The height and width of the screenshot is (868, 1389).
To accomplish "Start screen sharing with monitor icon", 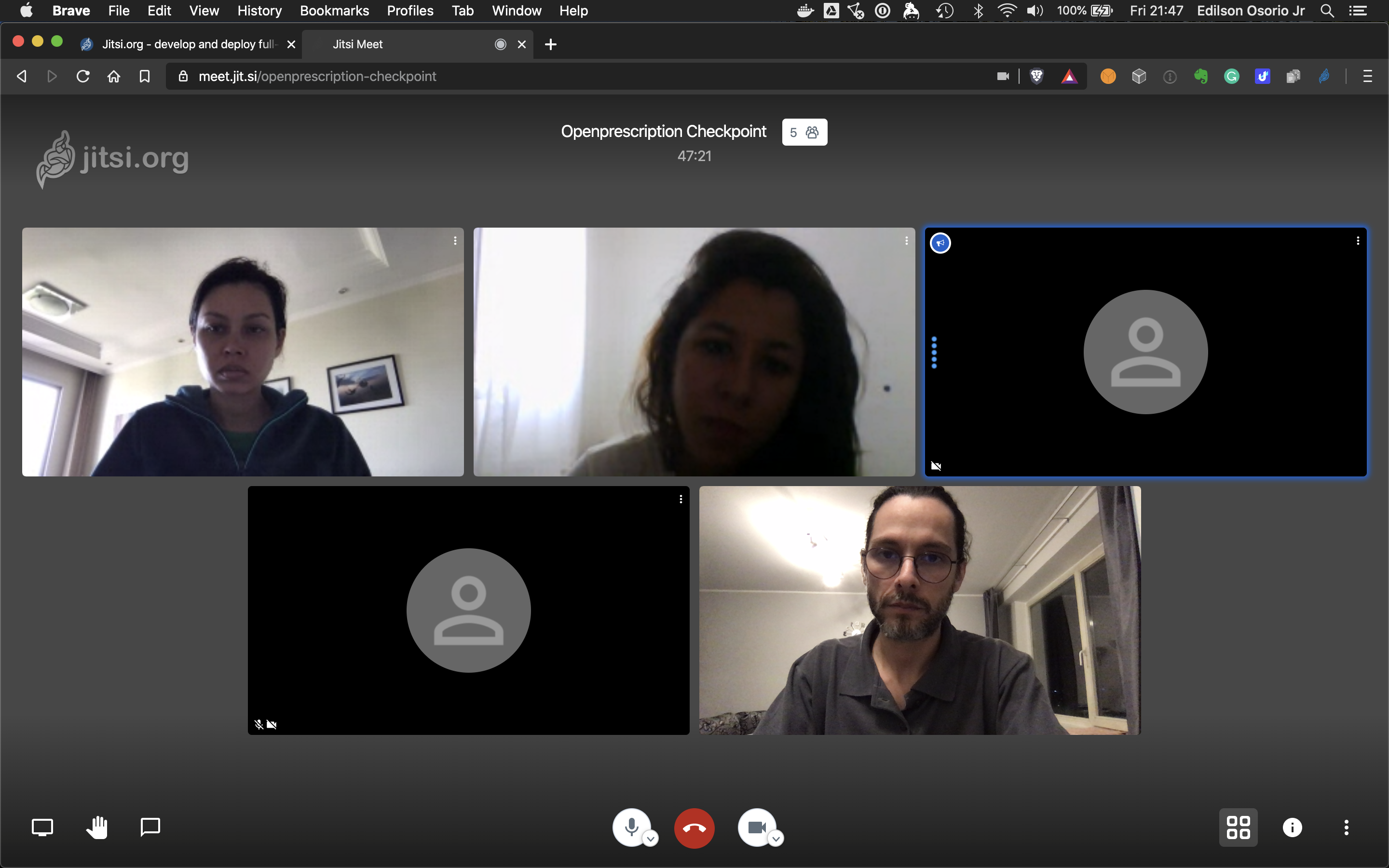I will coord(42,827).
